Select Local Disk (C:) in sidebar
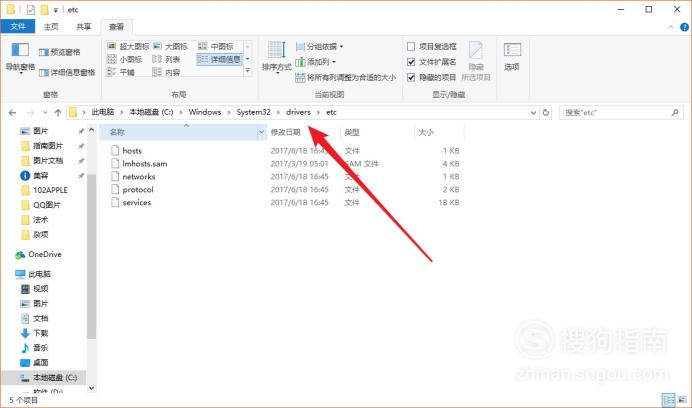The width and height of the screenshot is (692, 408). click(x=55, y=378)
